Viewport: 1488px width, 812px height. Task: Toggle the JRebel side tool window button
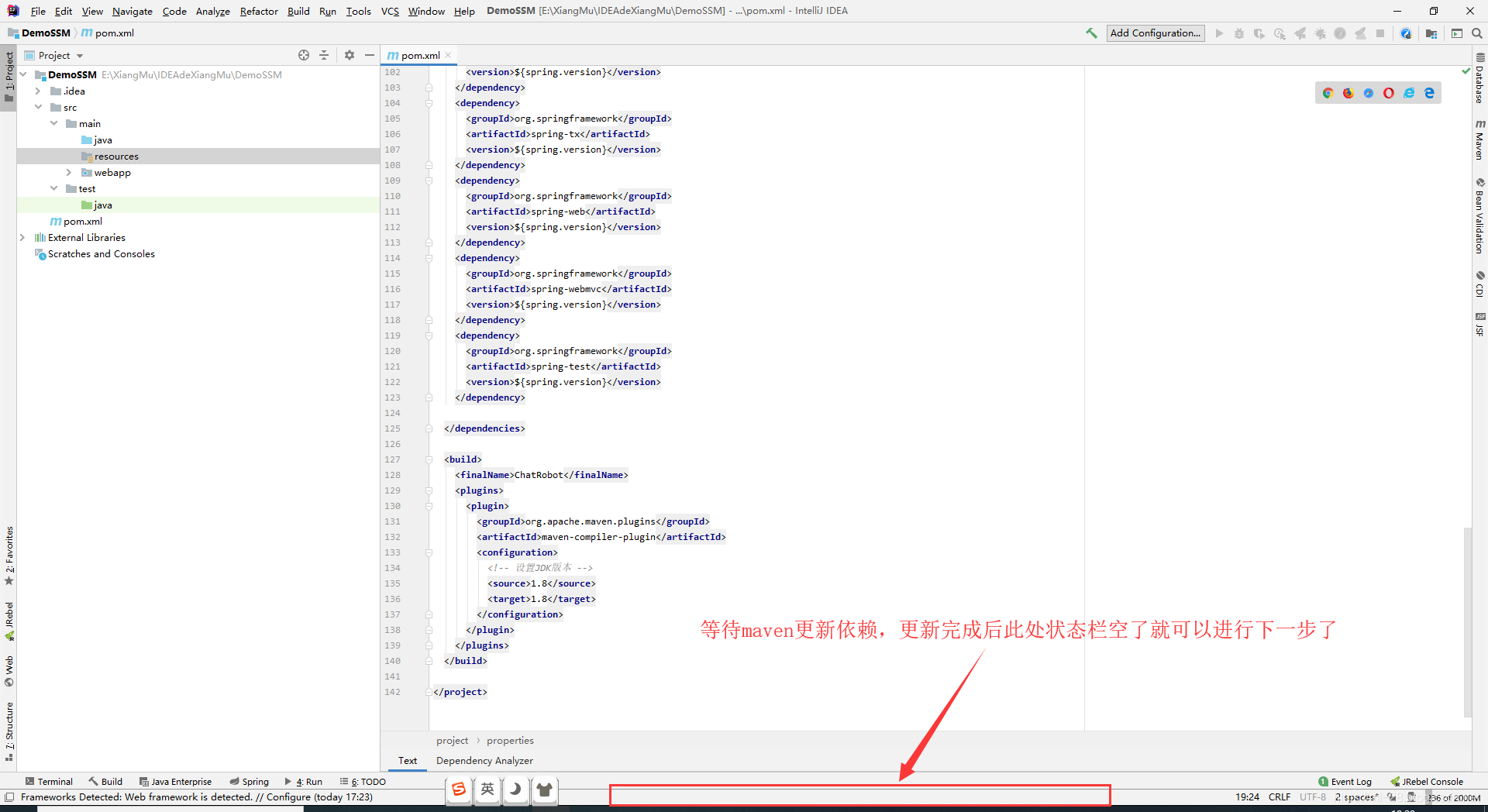[9, 621]
